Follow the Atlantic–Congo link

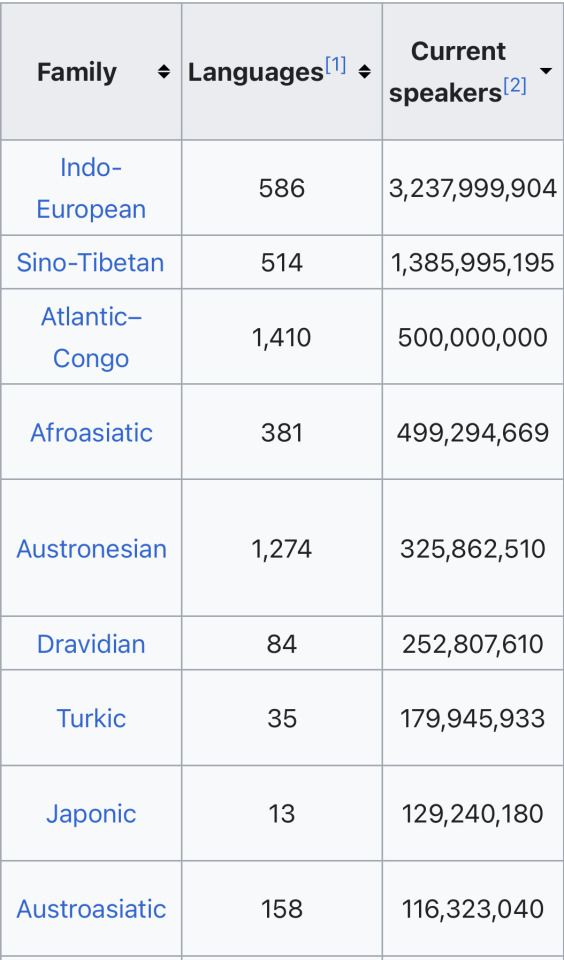[x=91, y=337]
